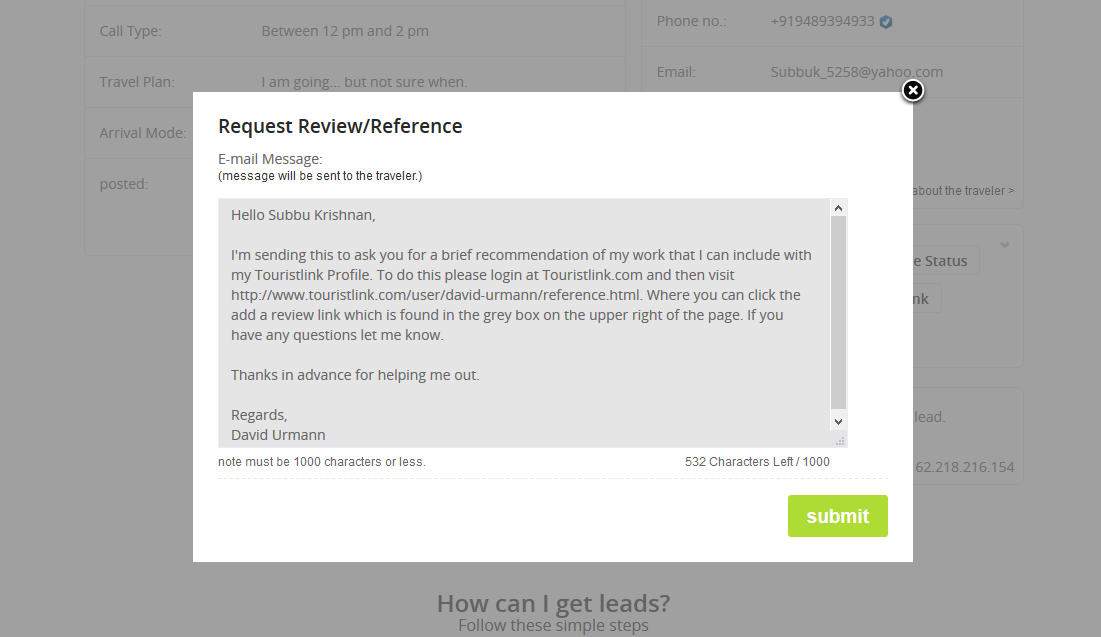The image size is (1101, 637).
Task: Click the 'Follow these simple steps' subtitle
Action: 553,625
